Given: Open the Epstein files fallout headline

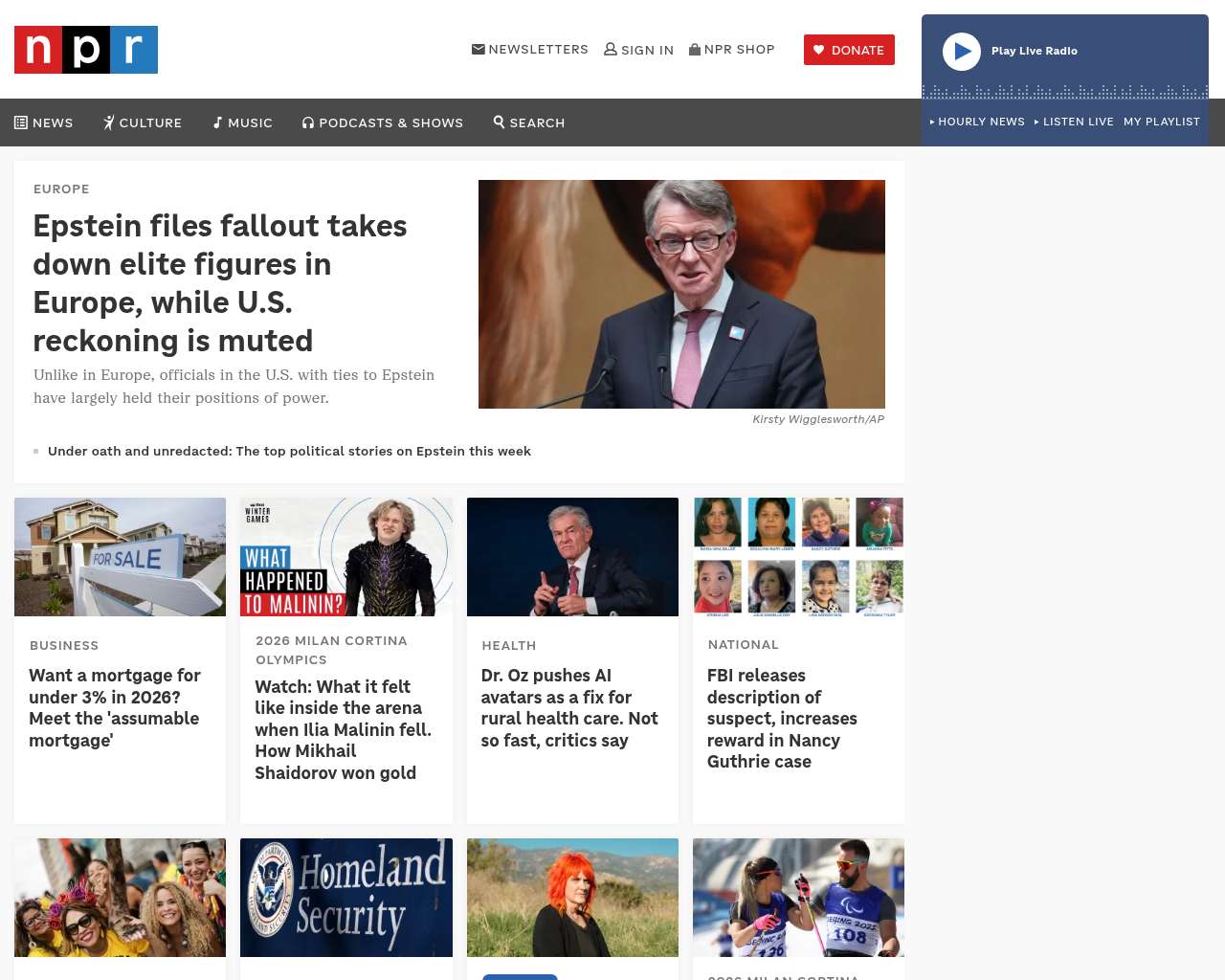Looking at the screenshot, I should coord(220,282).
